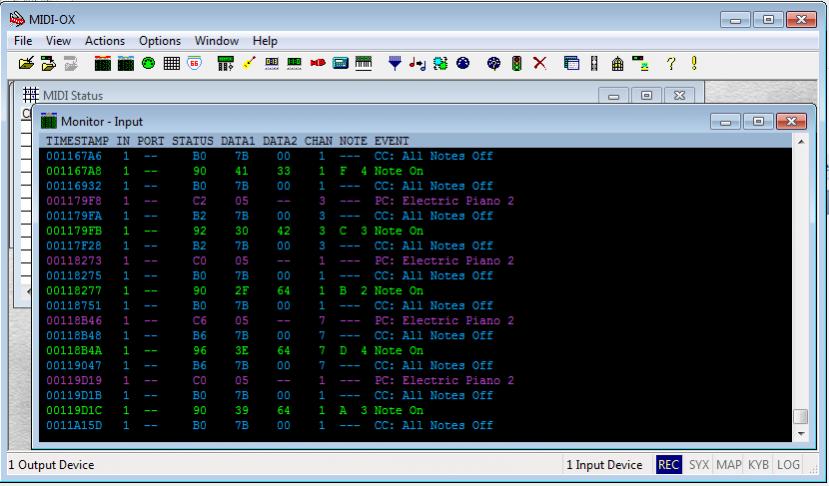Click the 'D 4 Note On' event text
The image size is (829, 486).
pyautogui.click(x=381, y=350)
